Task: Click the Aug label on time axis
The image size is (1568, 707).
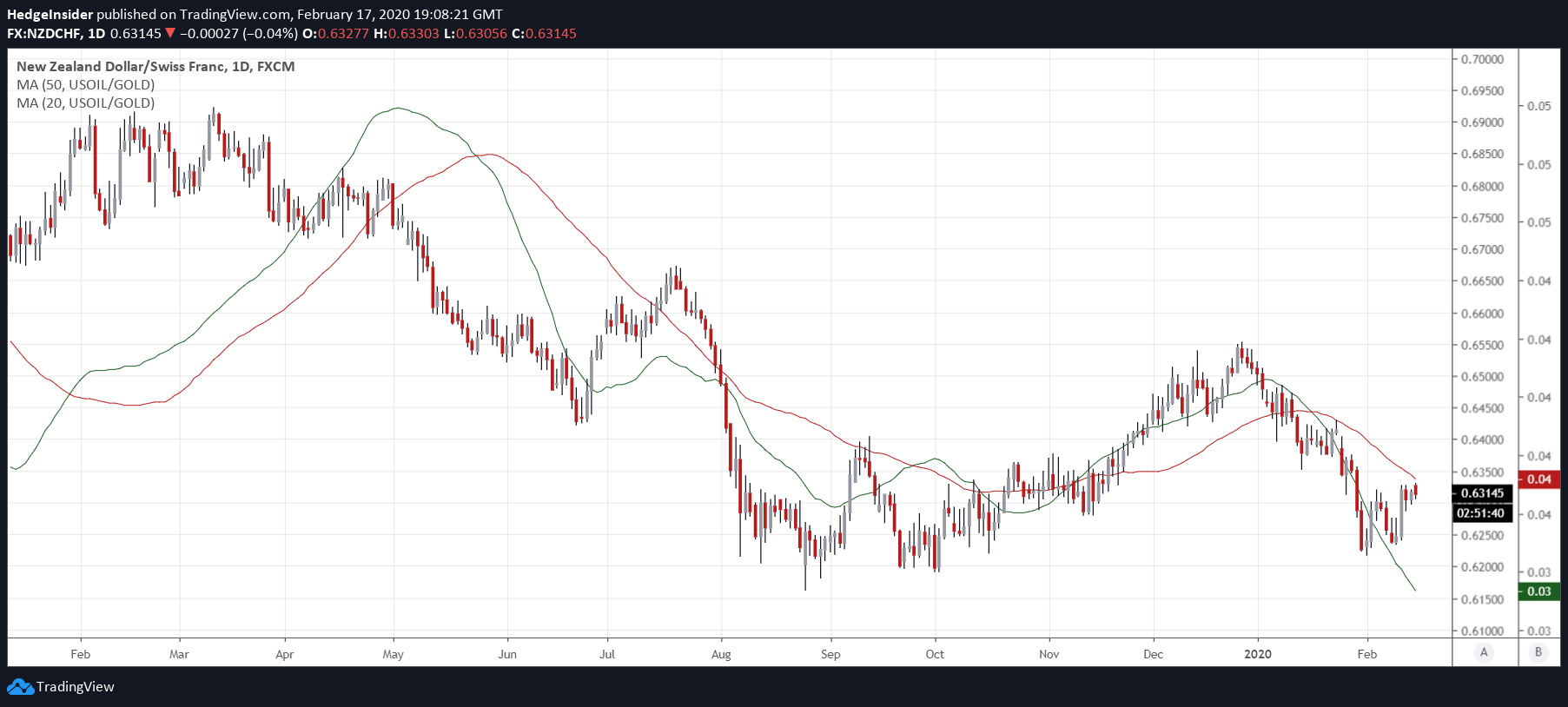Action: tap(721, 654)
